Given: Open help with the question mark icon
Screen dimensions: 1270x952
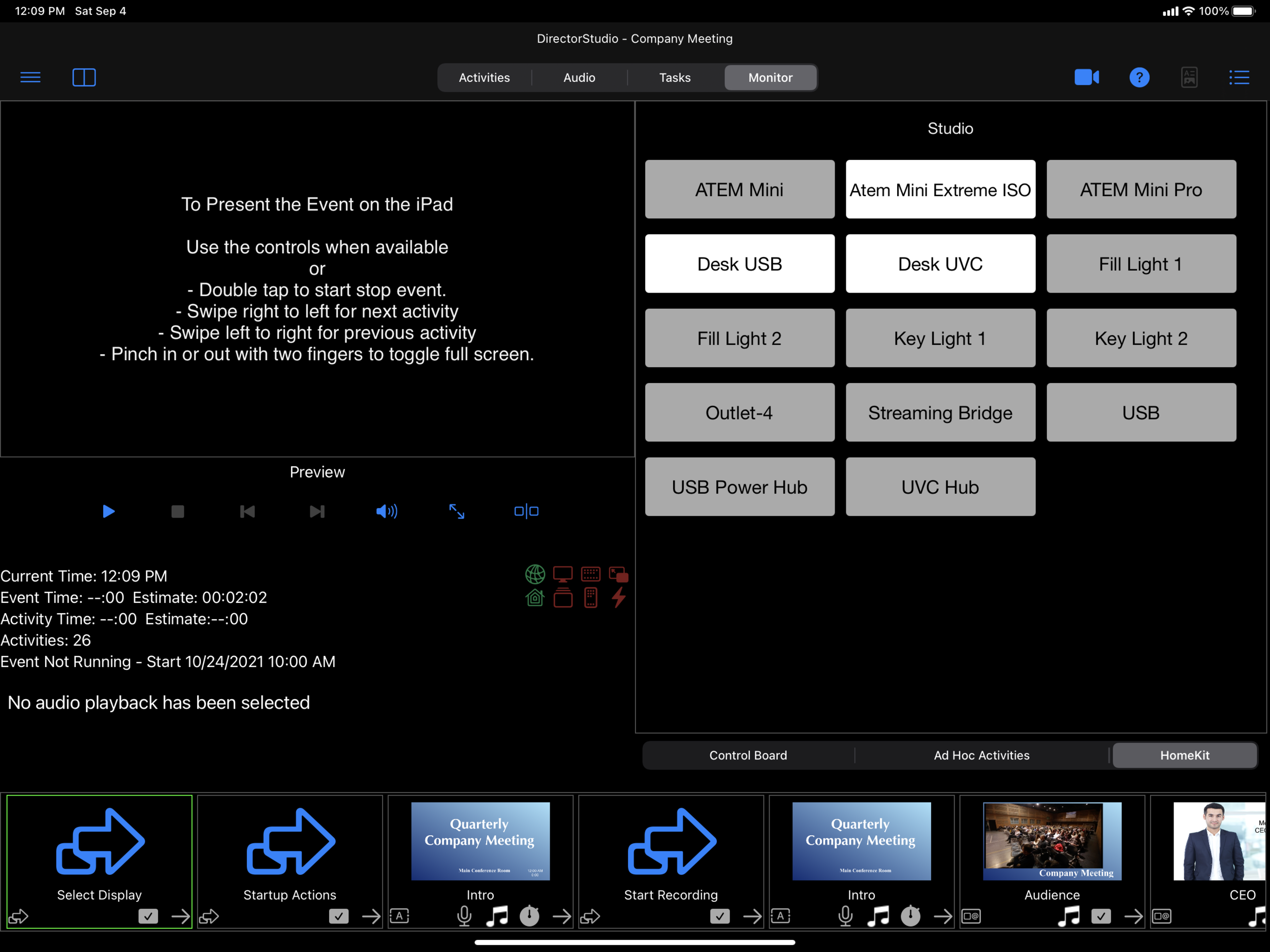Looking at the screenshot, I should coord(1139,77).
